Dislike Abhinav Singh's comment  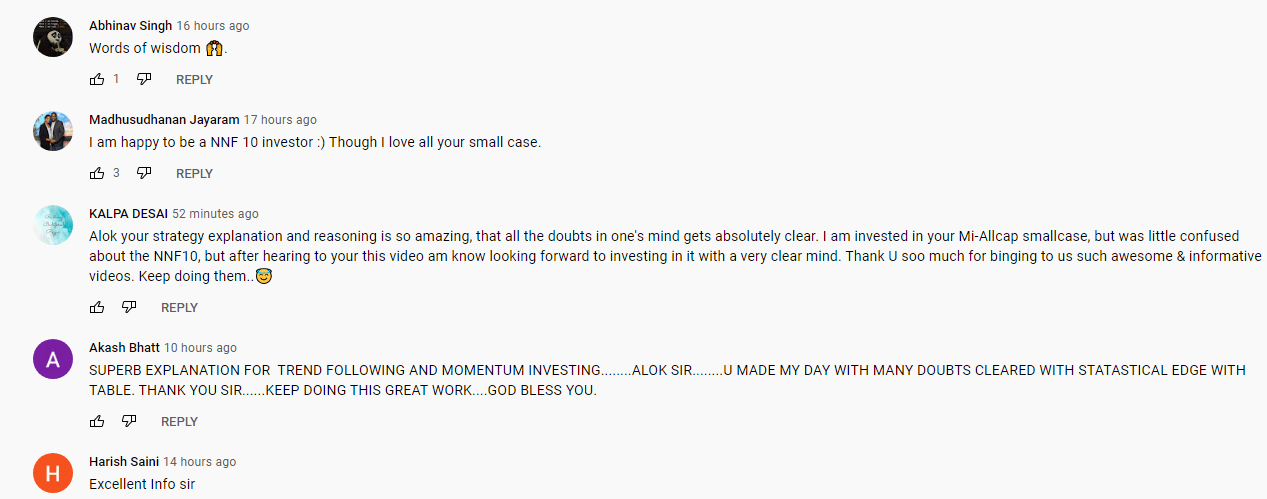[x=144, y=79]
